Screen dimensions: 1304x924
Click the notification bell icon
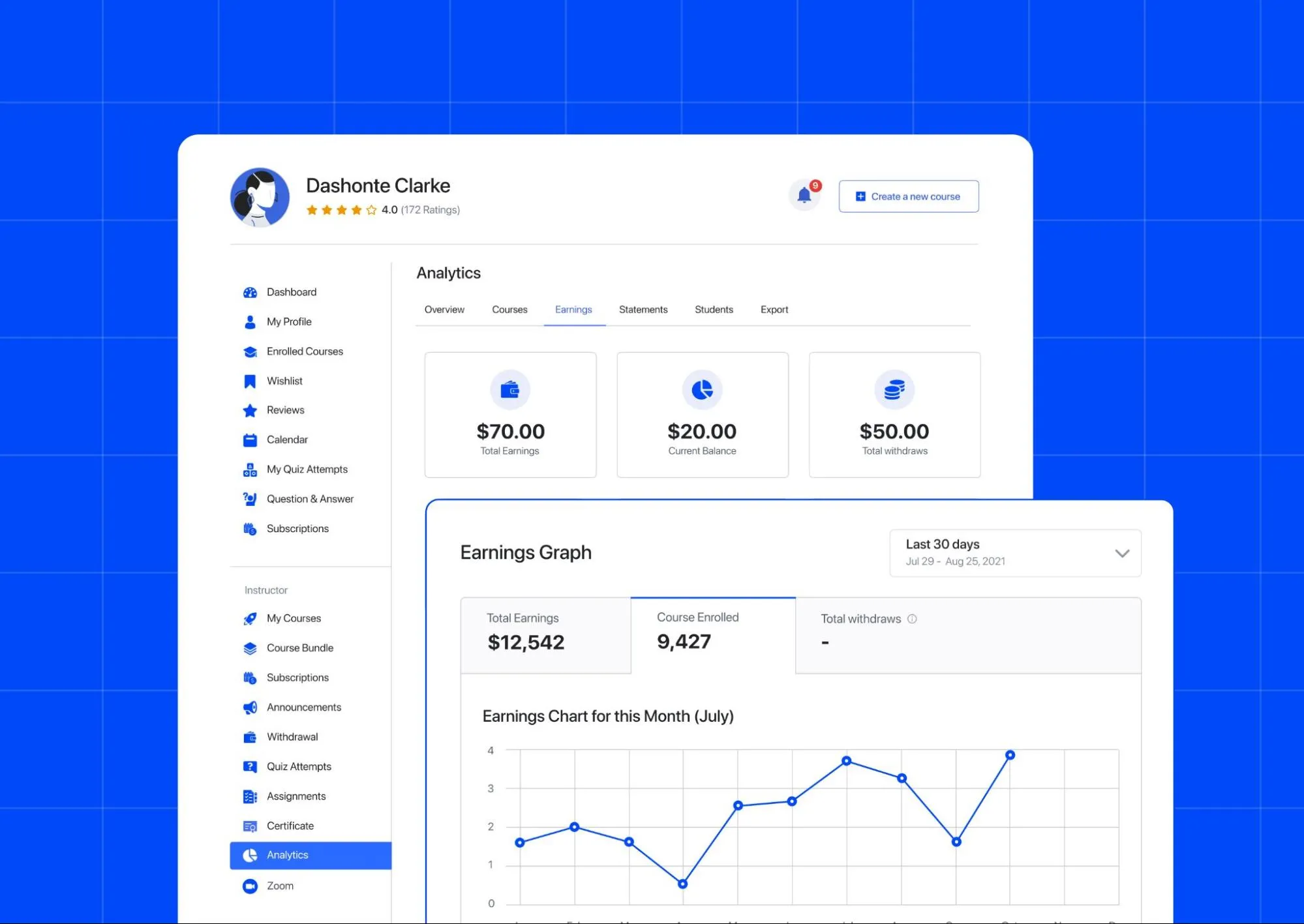pos(805,196)
